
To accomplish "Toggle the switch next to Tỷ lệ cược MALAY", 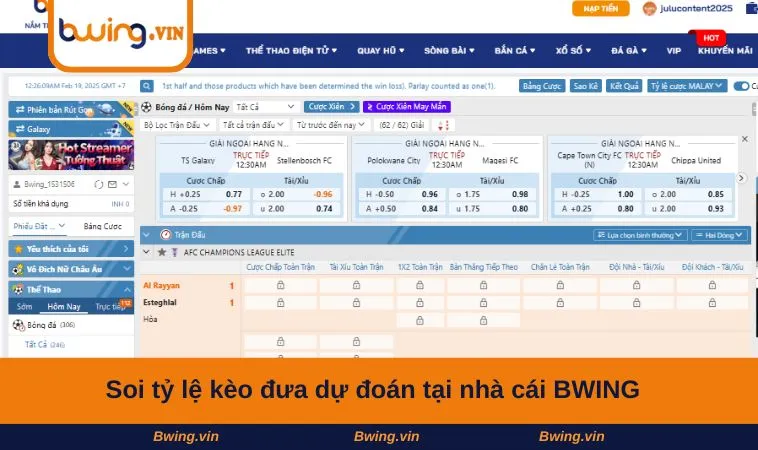I will click(741, 86).
